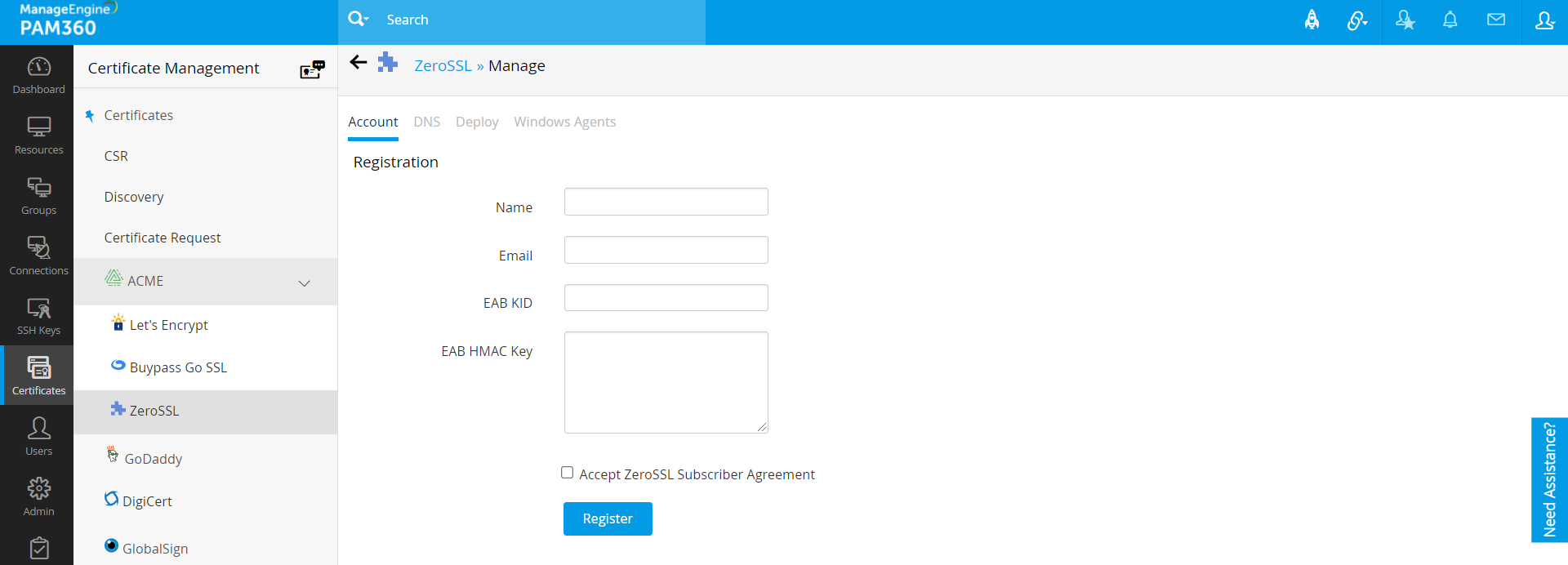
Task: Collapse the ACME section chevron
Action: [x=304, y=283]
